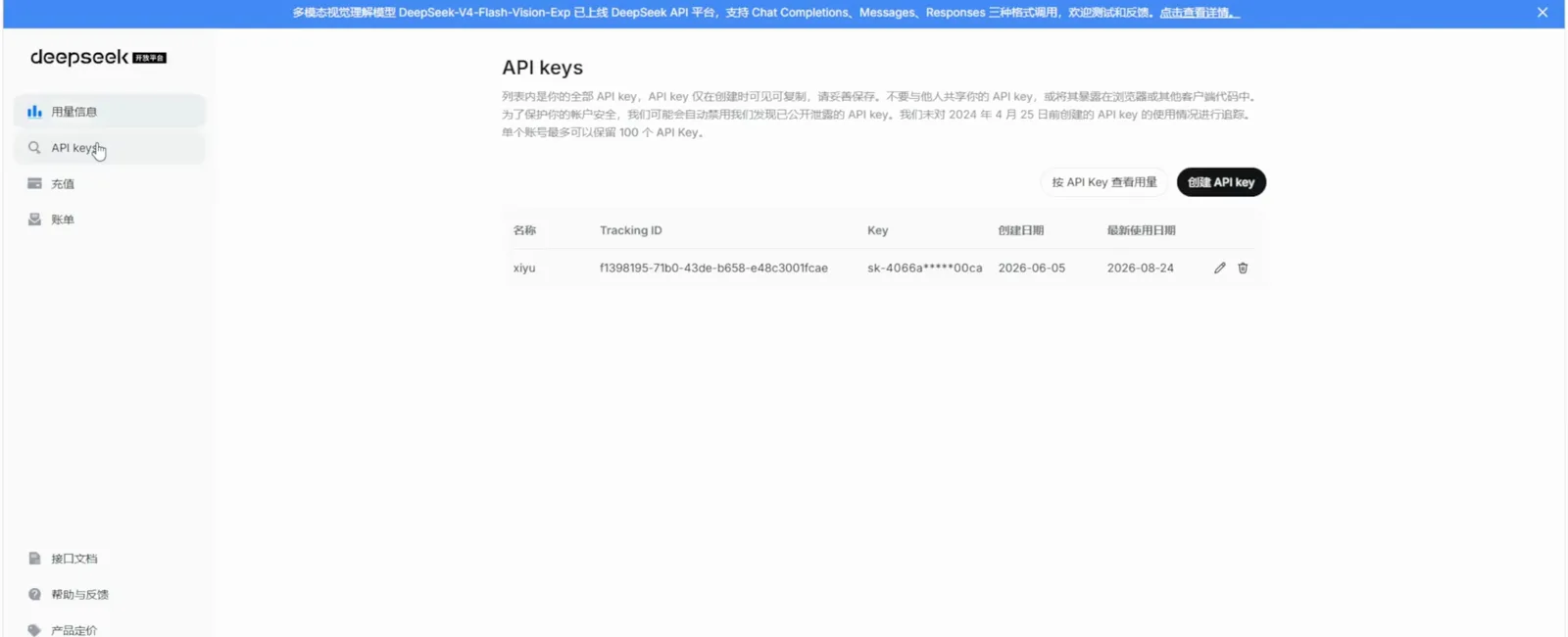Screen dimensions: 1568x637
Task: Edit the xiyu API key name
Action: [x=1220, y=268]
